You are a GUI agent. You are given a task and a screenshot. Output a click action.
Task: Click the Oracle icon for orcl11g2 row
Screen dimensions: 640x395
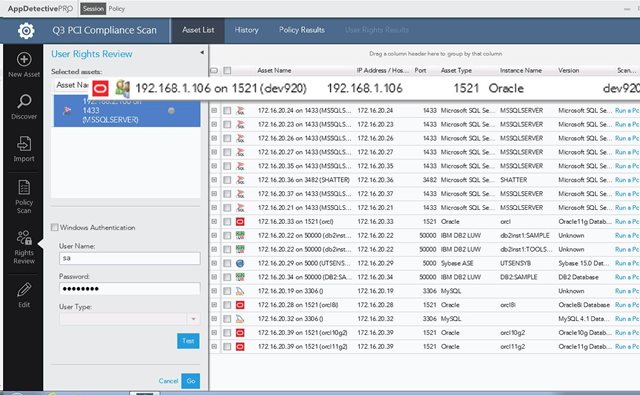click(240, 346)
